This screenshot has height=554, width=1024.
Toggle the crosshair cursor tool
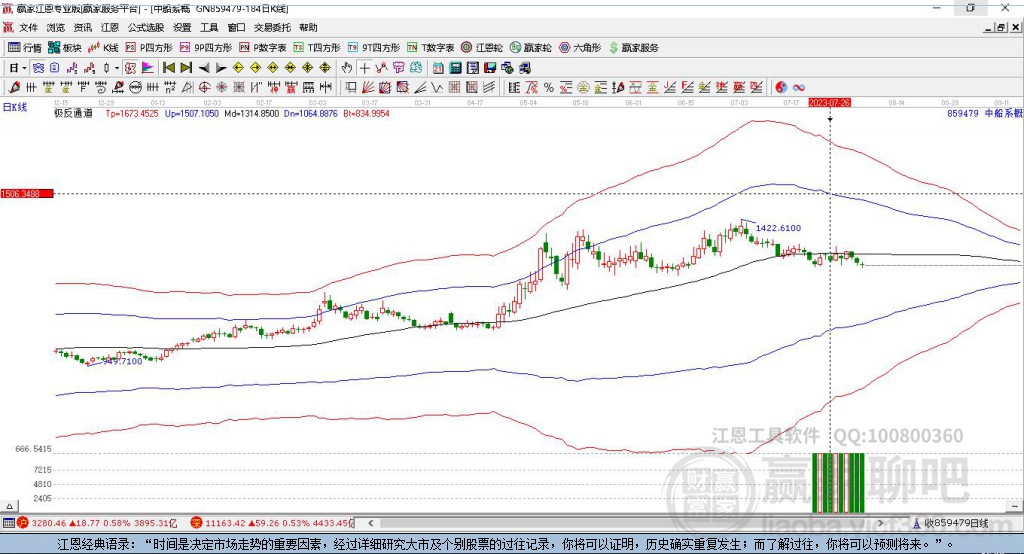coord(364,68)
